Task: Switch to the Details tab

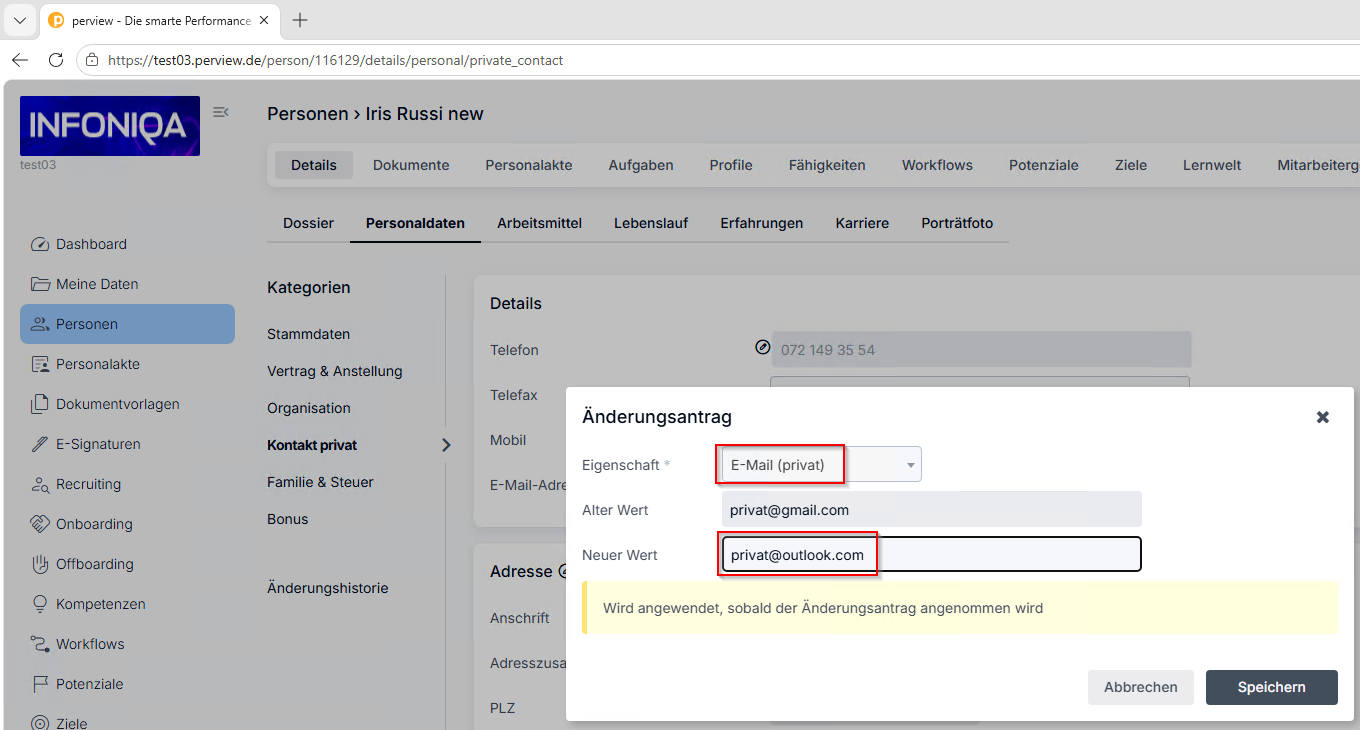Action: (x=314, y=165)
